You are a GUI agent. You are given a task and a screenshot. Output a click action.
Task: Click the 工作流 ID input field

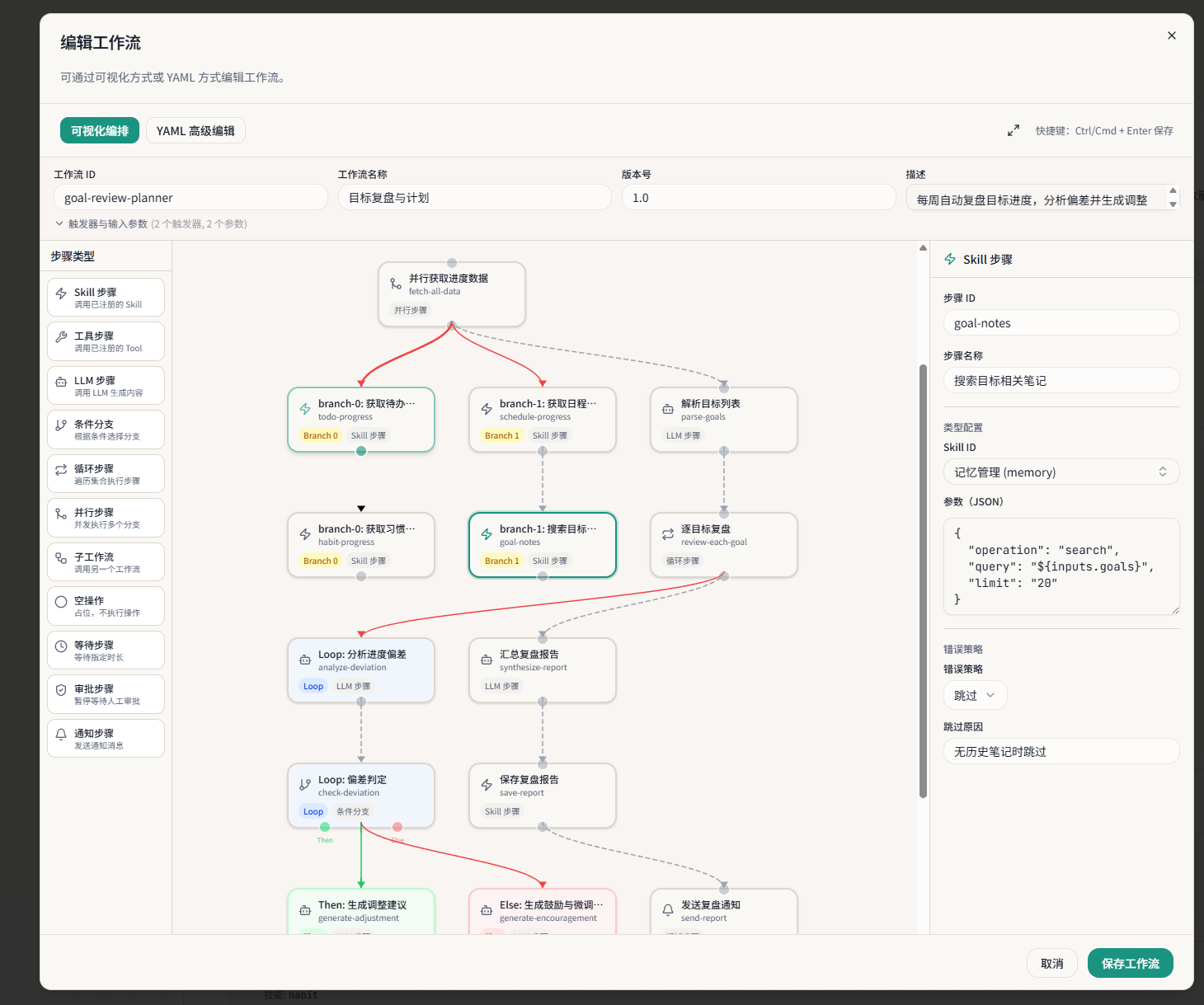[x=190, y=197]
